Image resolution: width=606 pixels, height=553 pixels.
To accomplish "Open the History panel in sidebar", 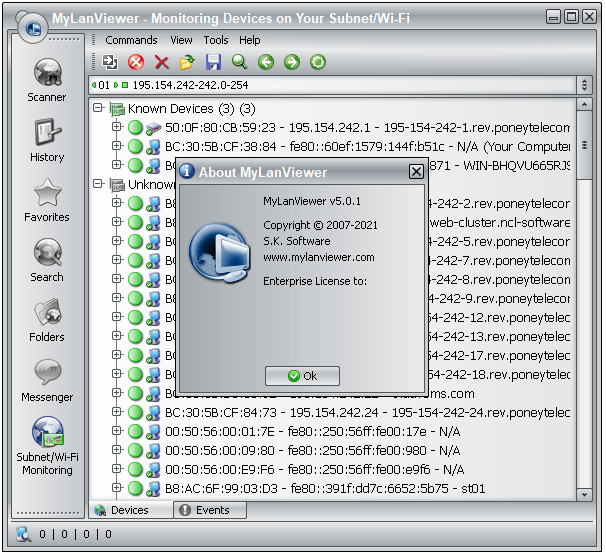I will 47,140.
